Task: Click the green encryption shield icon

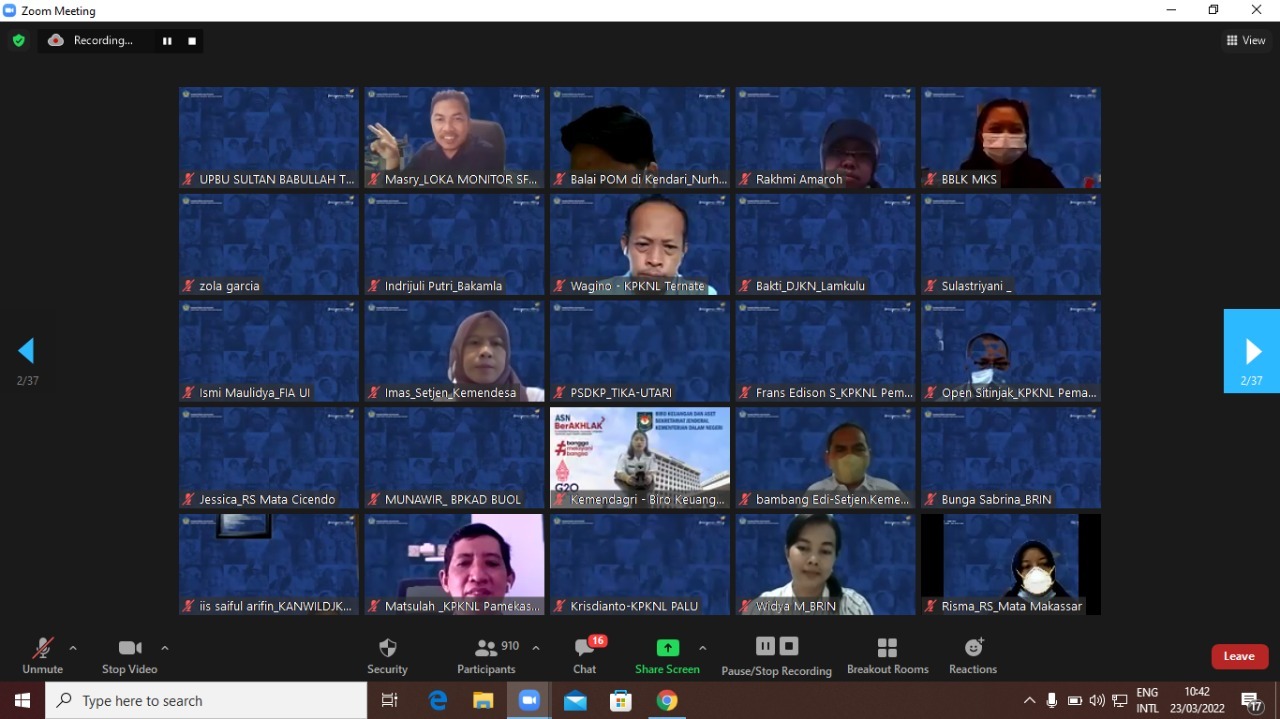Action: point(18,41)
